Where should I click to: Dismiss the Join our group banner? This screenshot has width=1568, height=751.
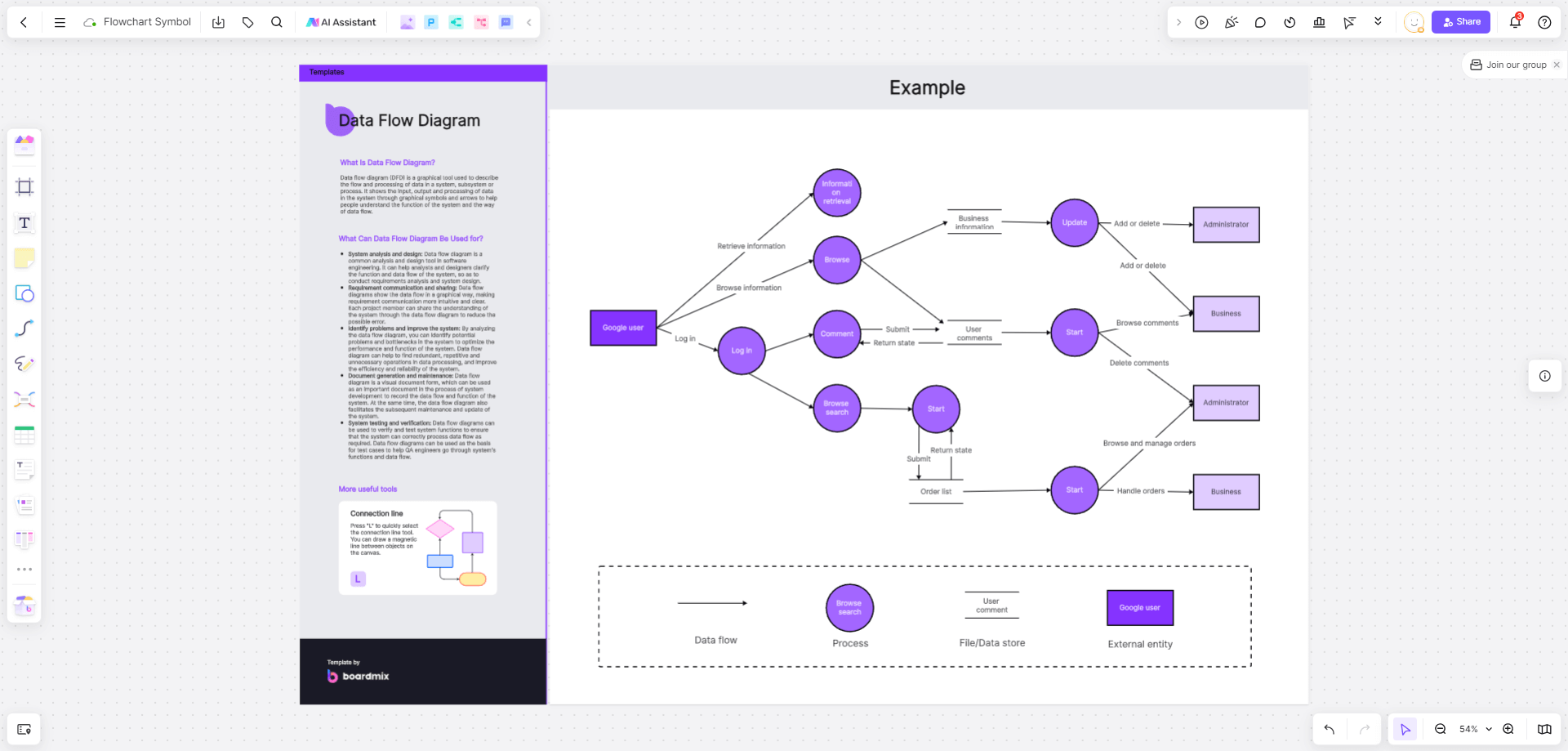[1557, 65]
